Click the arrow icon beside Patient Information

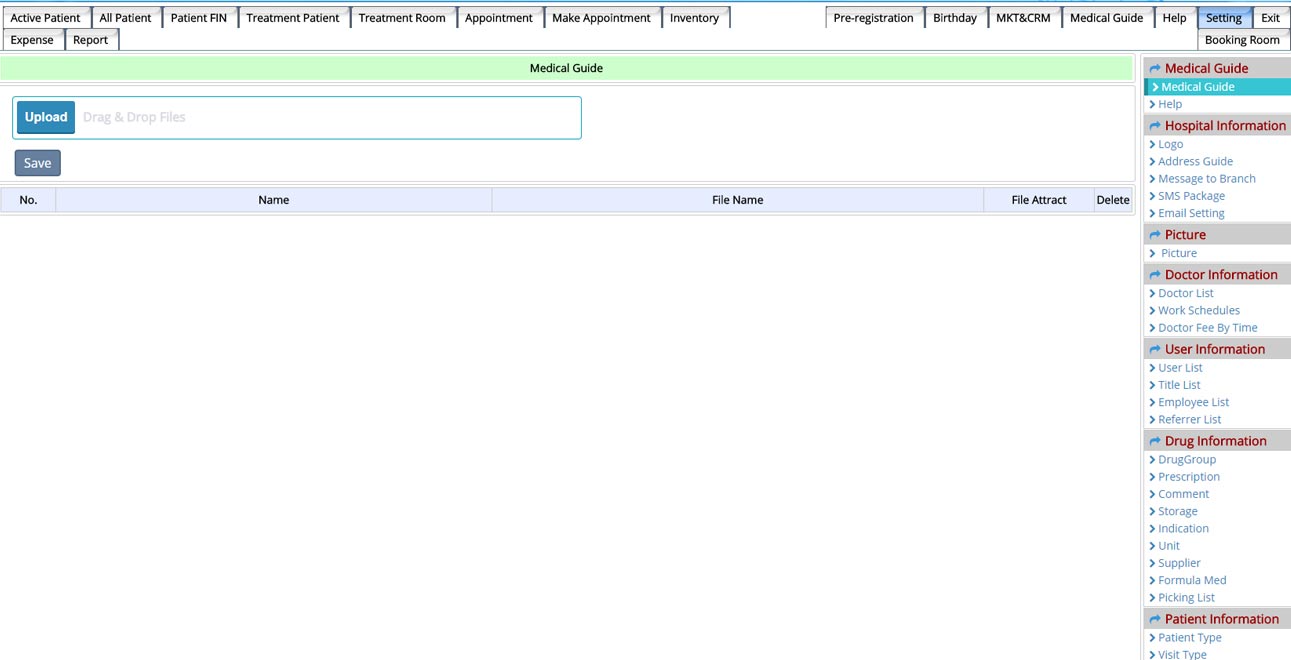click(x=1155, y=620)
